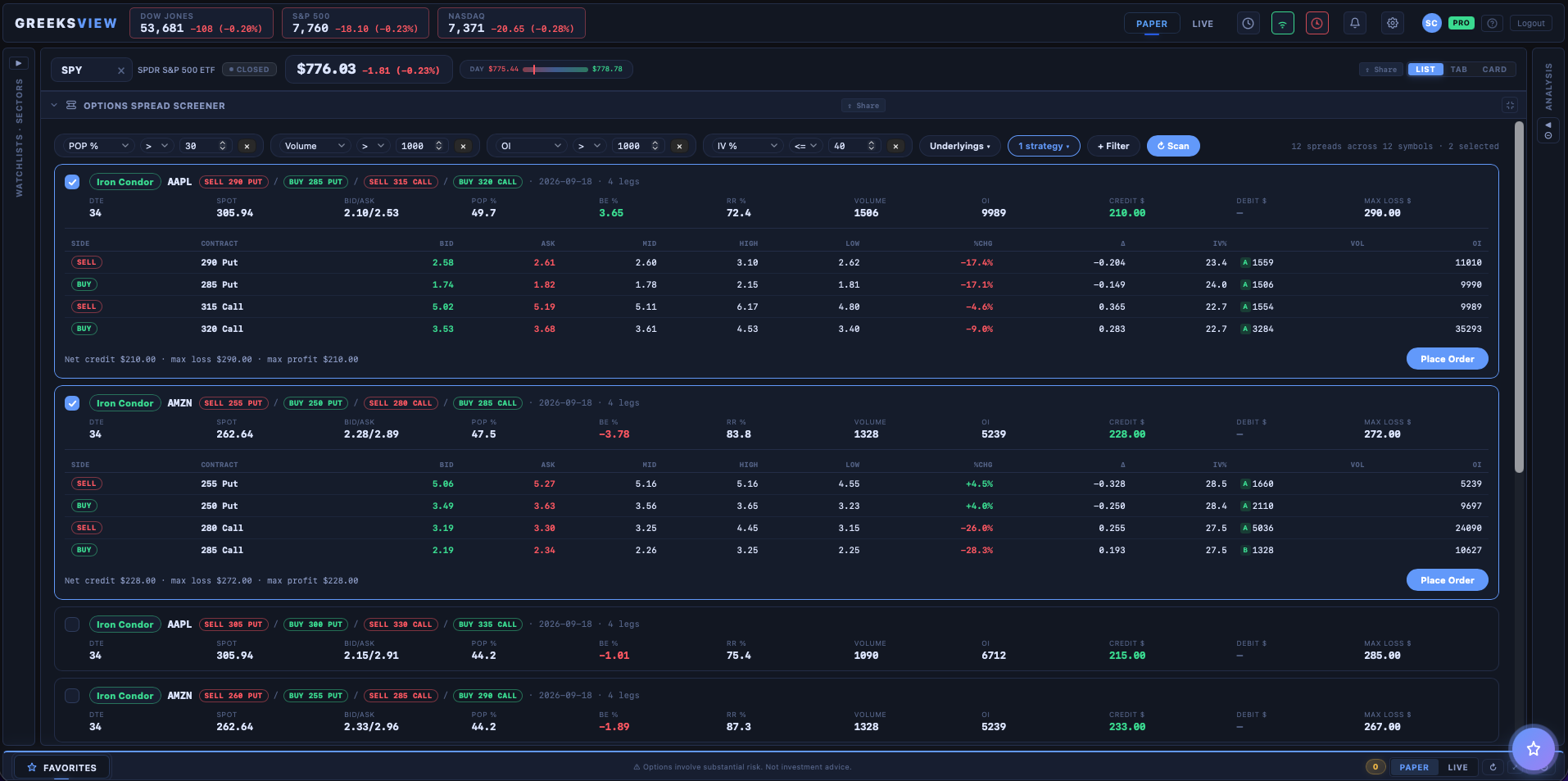Open the POP % metric dropdown
This screenshot has height=781, width=1568.
pyautogui.click(x=98, y=146)
